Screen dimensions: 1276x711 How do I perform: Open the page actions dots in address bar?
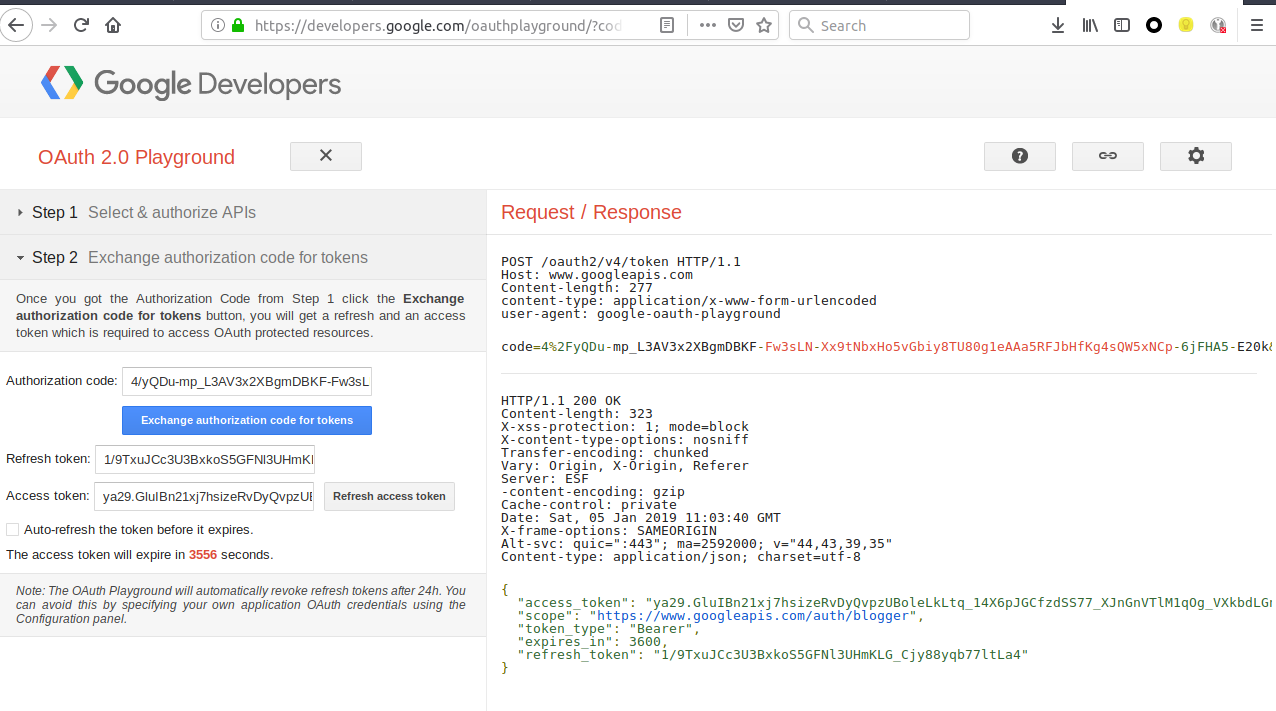(x=707, y=25)
